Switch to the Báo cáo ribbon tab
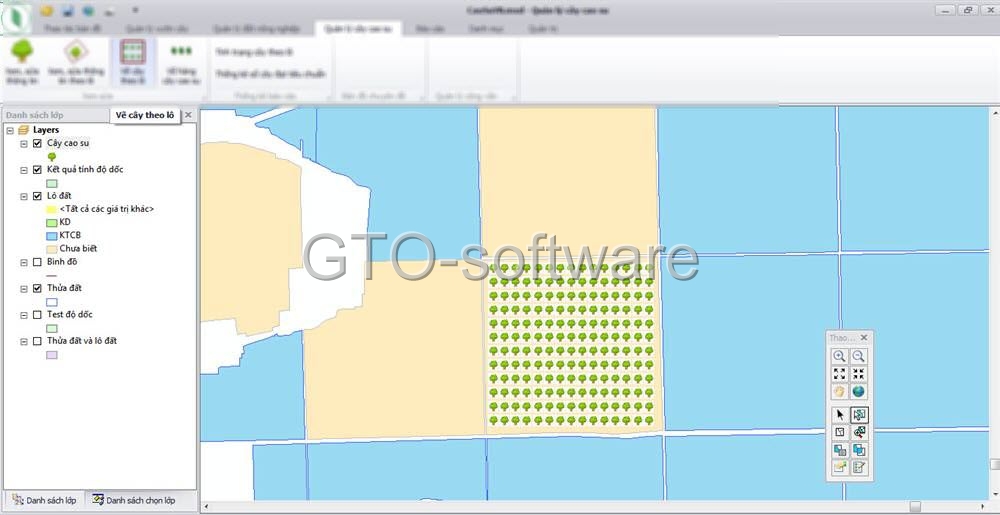1000x515 pixels. pyautogui.click(x=430, y=29)
